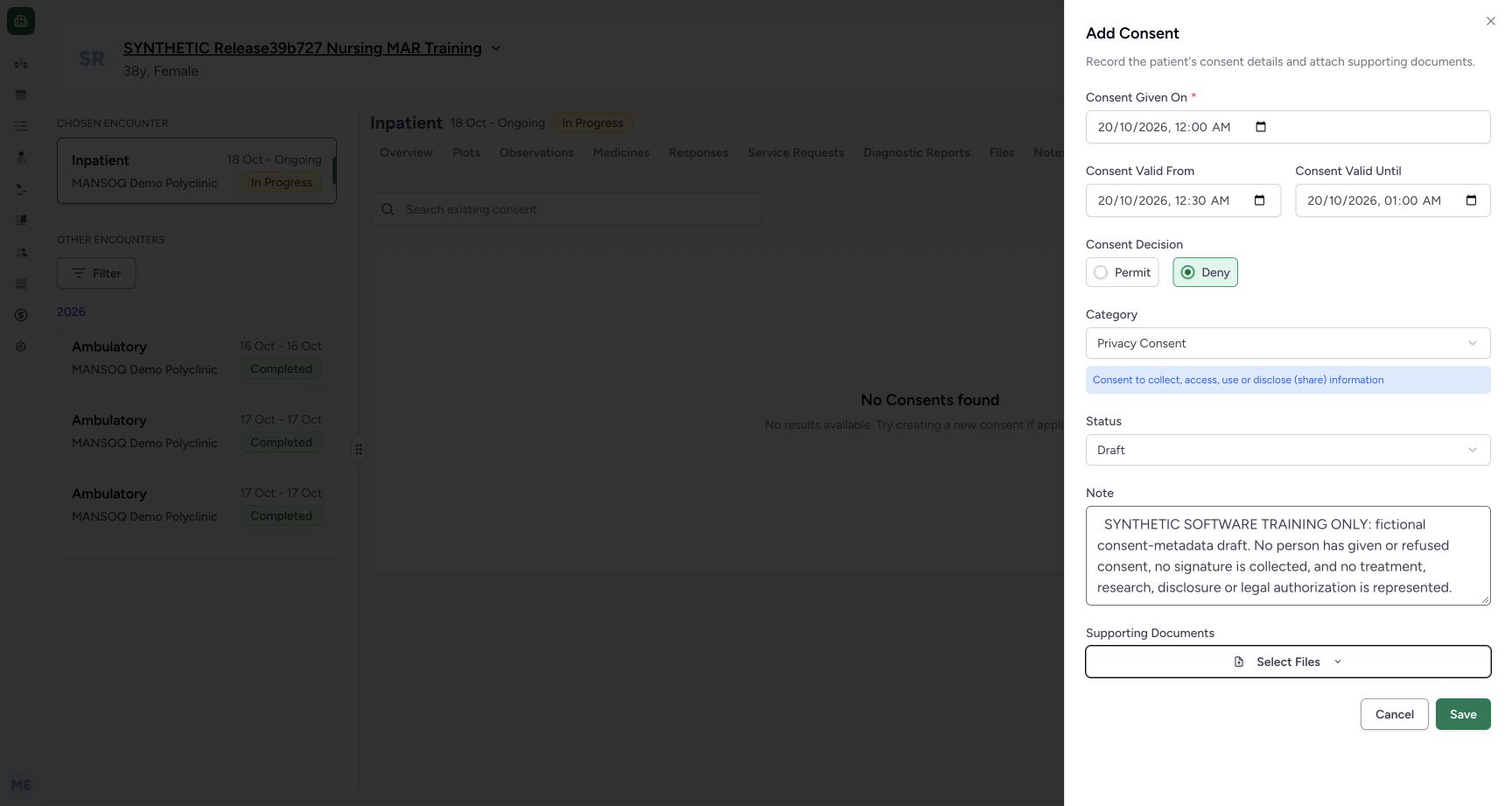The height and width of the screenshot is (806, 1512).
Task: Open calendar picker for Consent Valid From
Action: [x=1259, y=200]
